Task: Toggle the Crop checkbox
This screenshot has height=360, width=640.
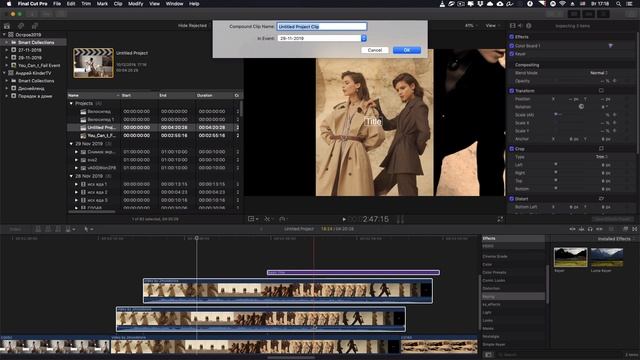Action: click(511, 149)
